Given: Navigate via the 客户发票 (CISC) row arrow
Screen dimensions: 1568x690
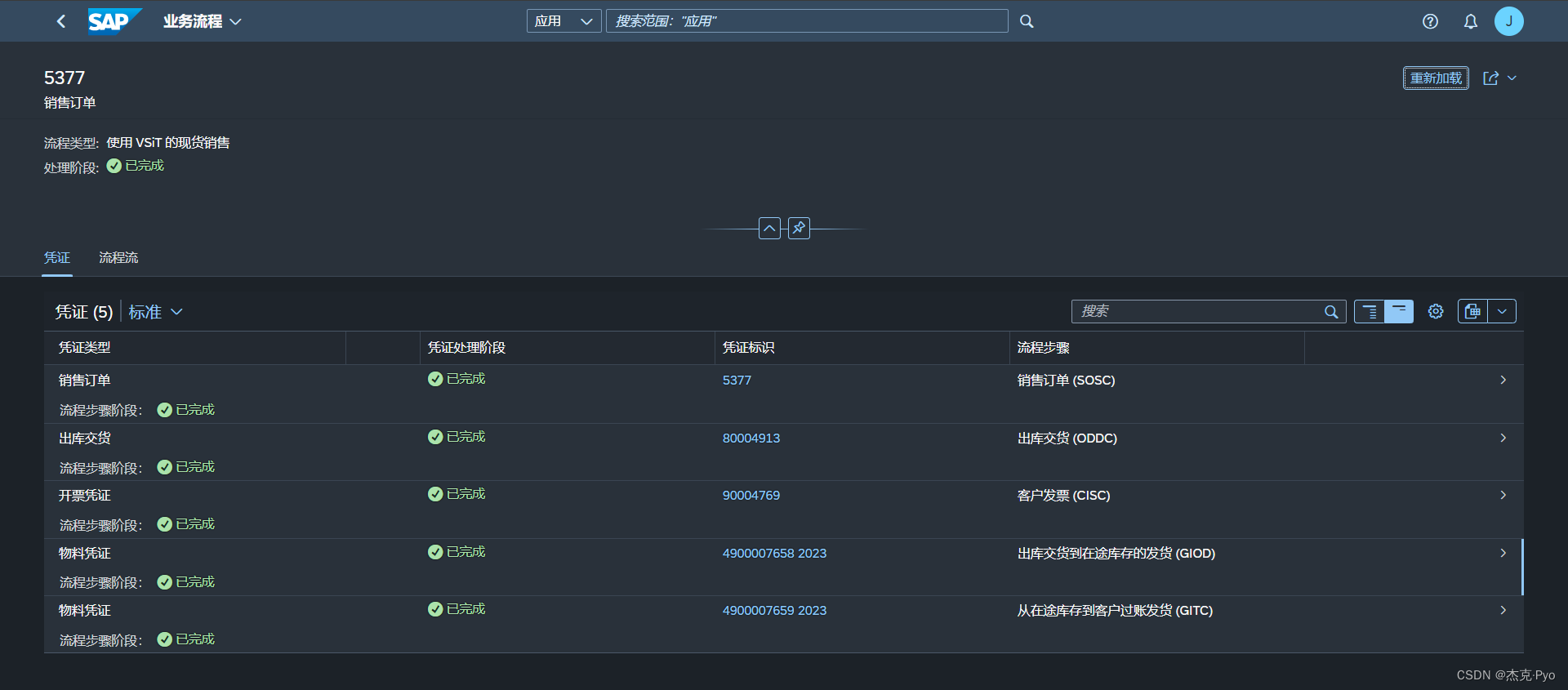Looking at the screenshot, I should tap(1503, 495).
